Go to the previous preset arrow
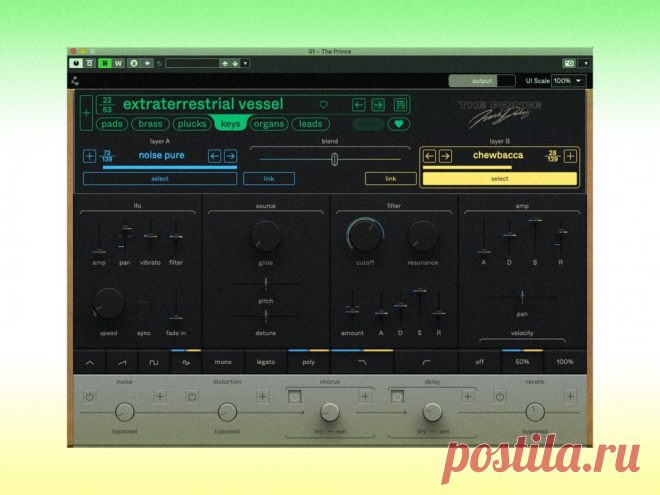Screen dimensions: 660x495 pyautogui.click(x=358, y=104)
